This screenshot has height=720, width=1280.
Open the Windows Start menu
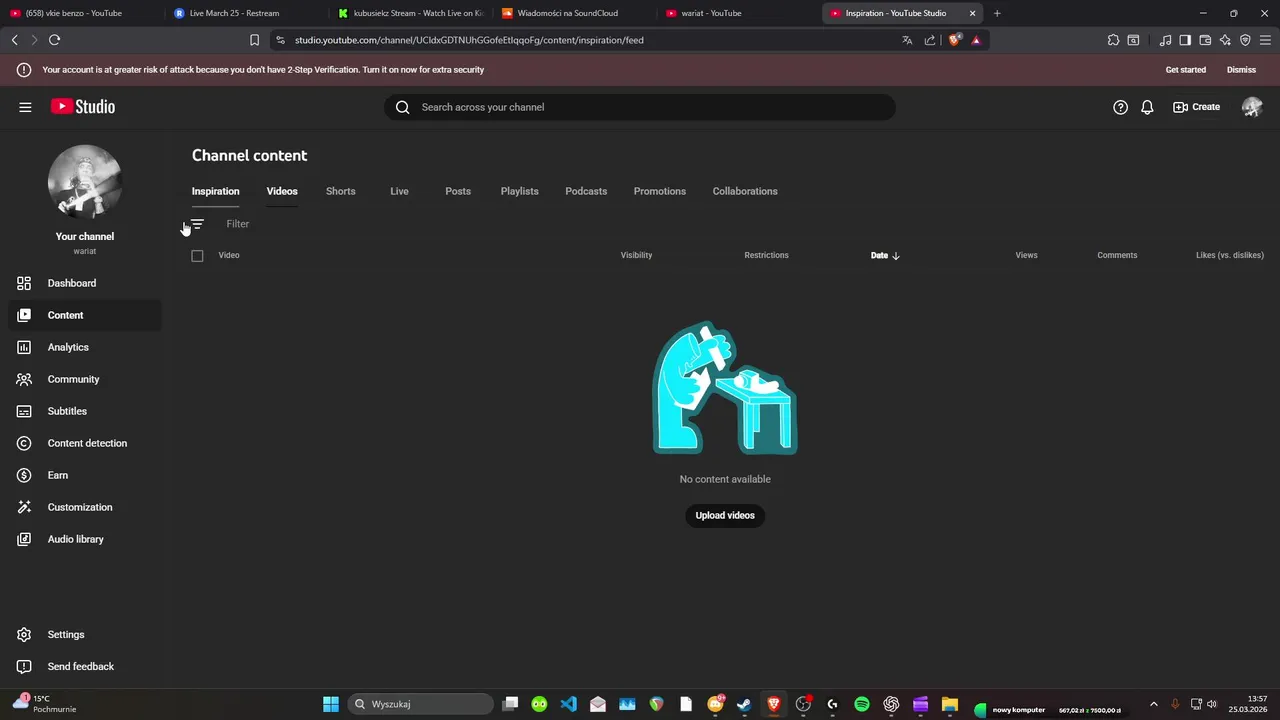pos(331,704)
